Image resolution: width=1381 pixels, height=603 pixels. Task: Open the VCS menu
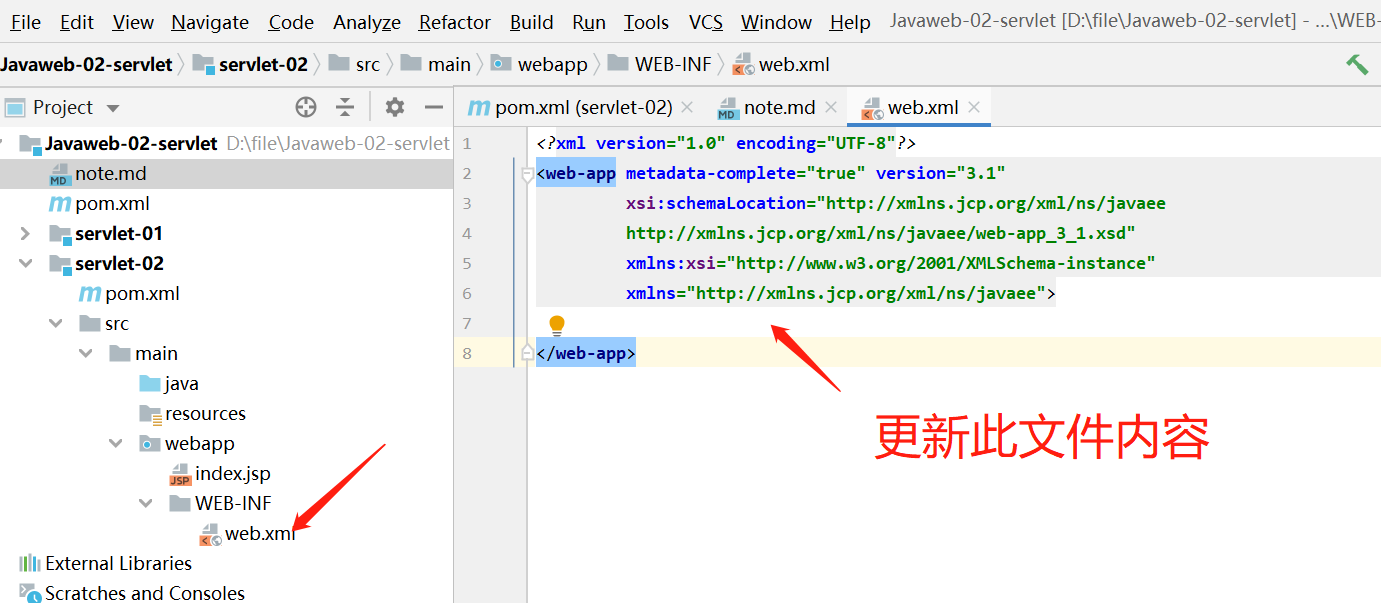(706, 22)
